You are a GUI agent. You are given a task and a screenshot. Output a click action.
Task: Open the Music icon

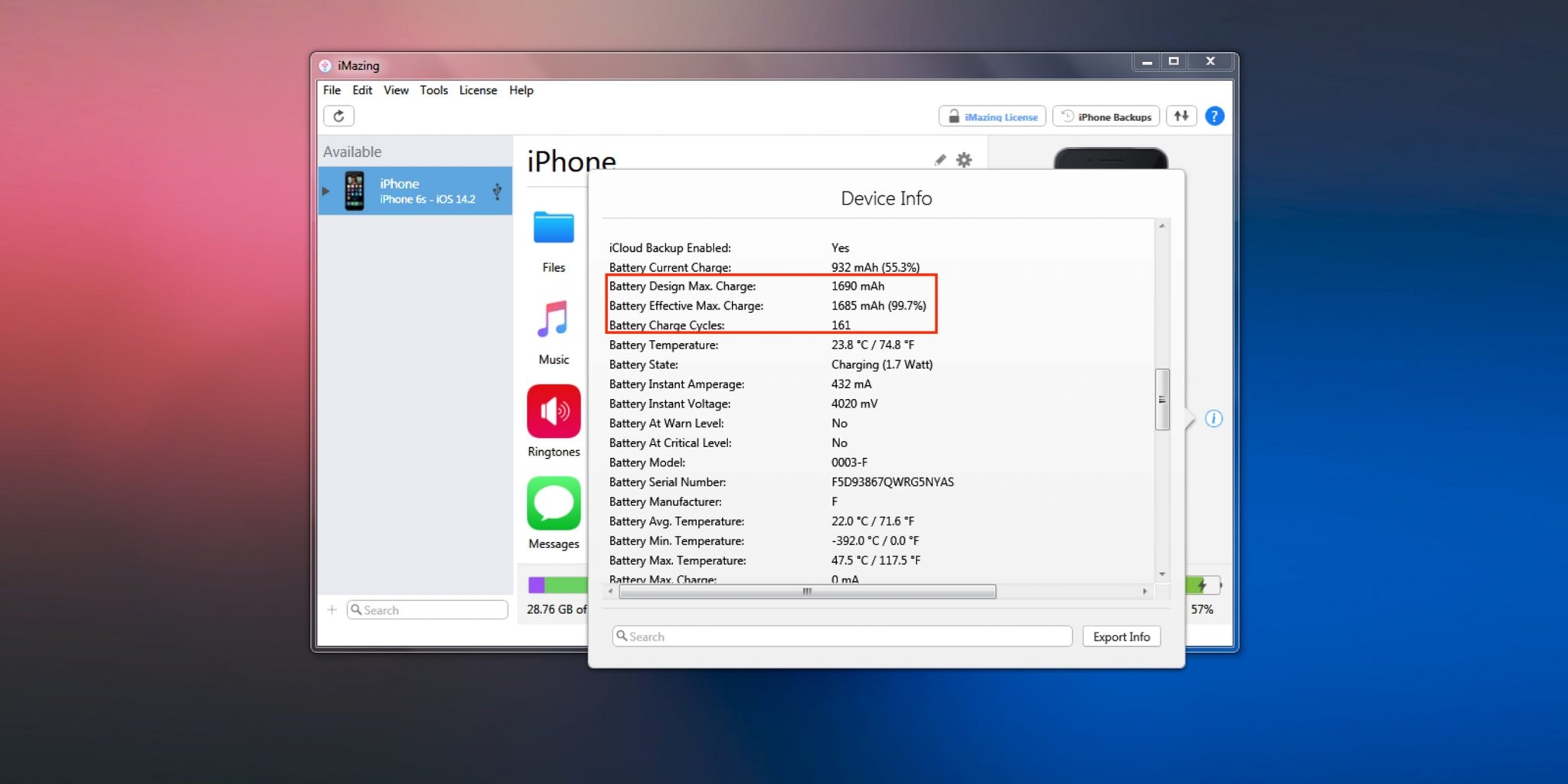554,319
